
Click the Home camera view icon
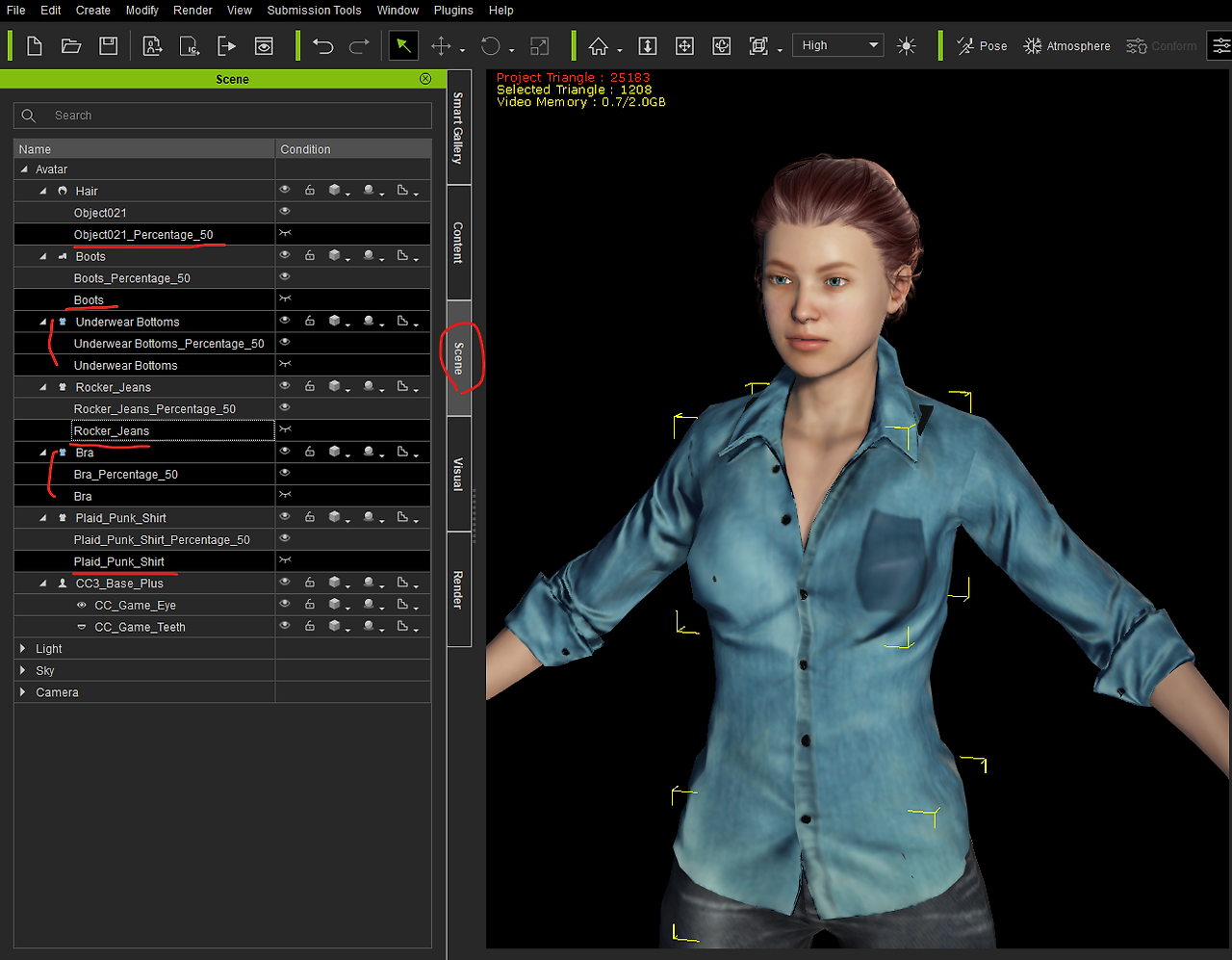click(x=599, y=46)
